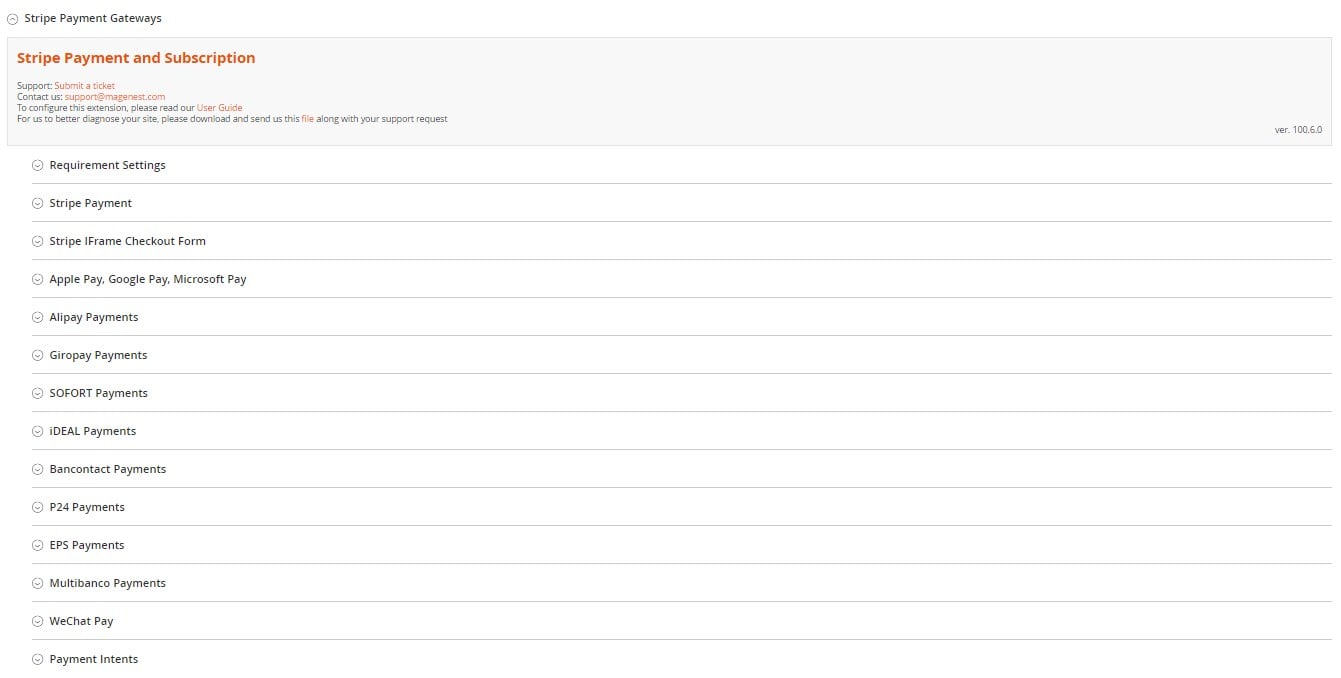Click the Alipay Payments label
This screenshot has width=1341, height=678.
(94, 317)
